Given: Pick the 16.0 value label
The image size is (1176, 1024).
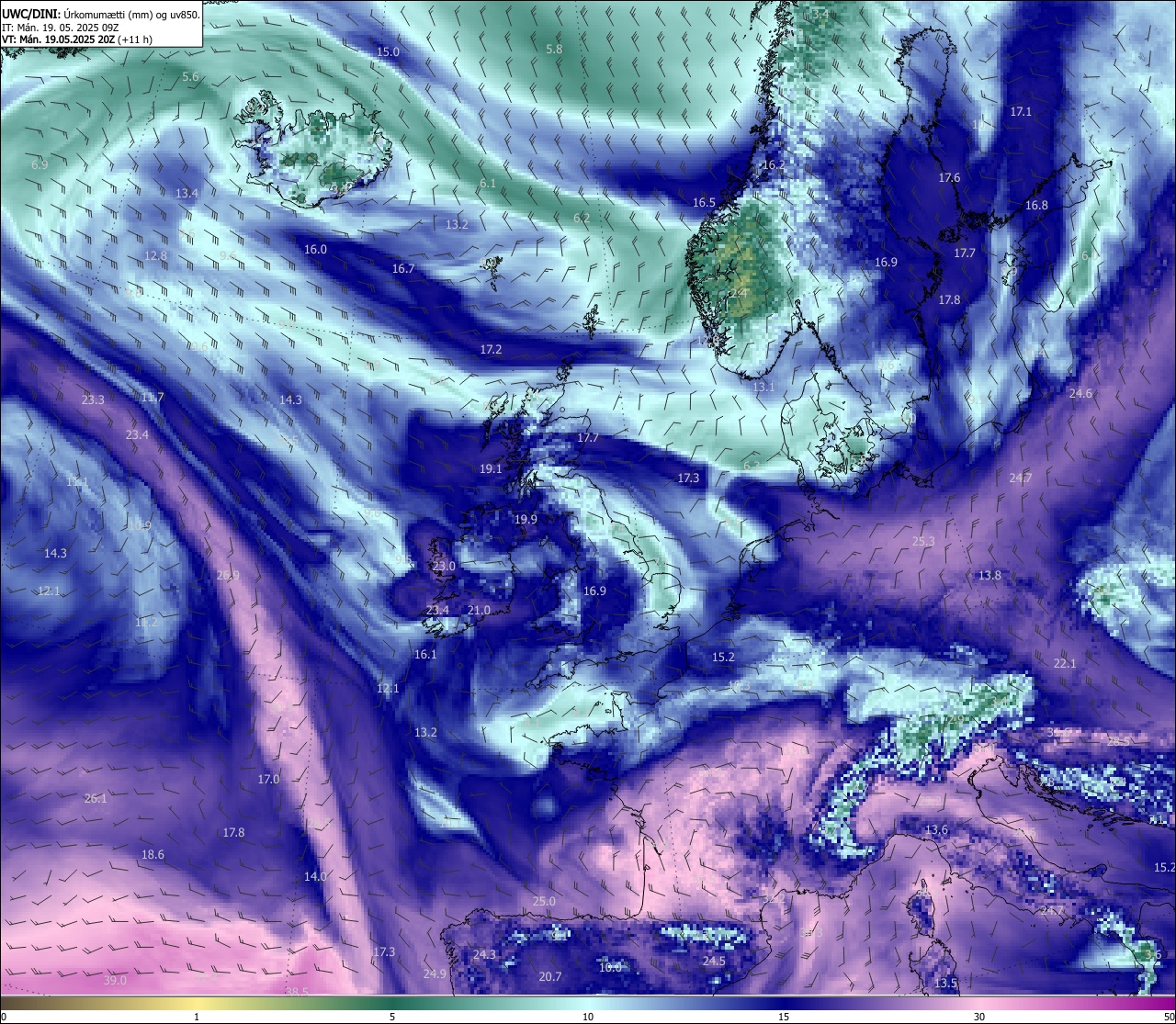Looking at the screenshot, I should point(315,250).
